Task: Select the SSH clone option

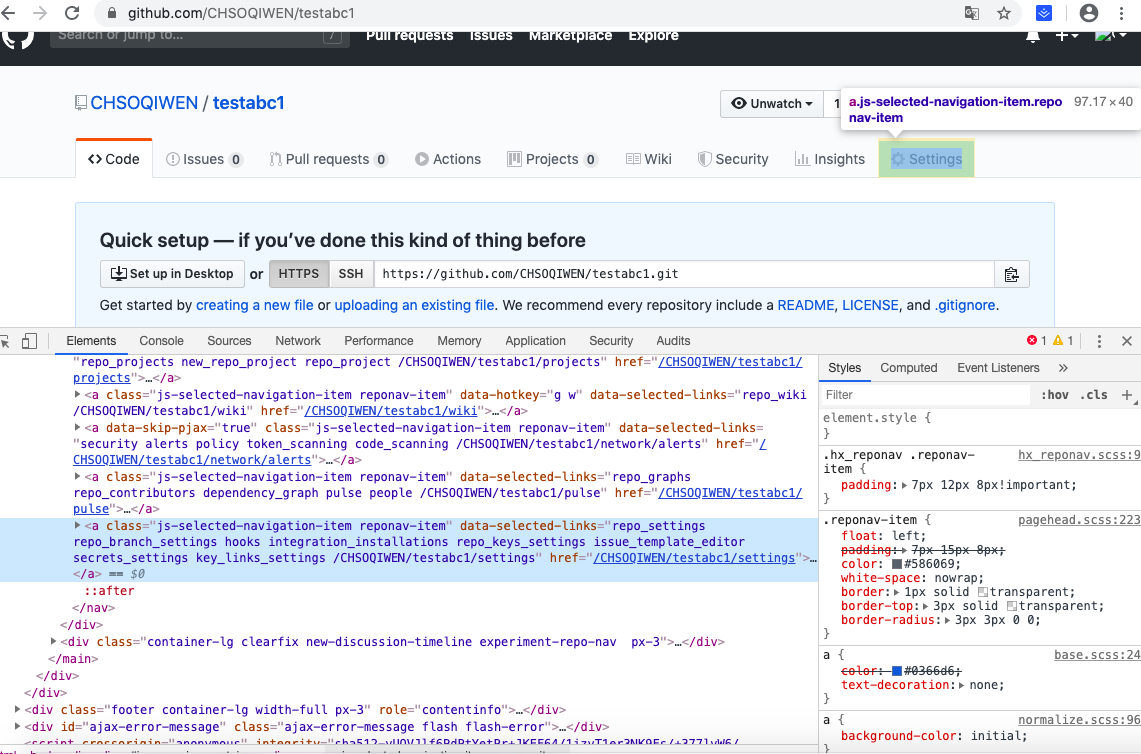Action: pos(351,274)
